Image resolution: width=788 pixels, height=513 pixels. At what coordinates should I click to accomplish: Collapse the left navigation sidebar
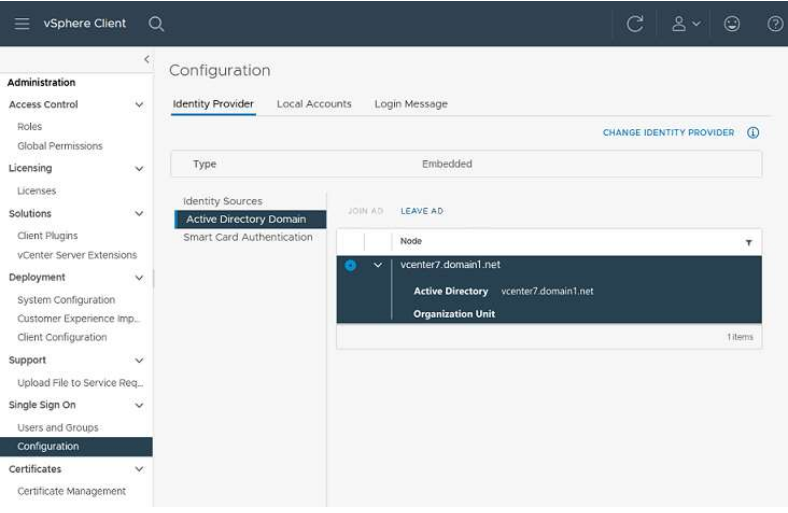coord(146,60)
